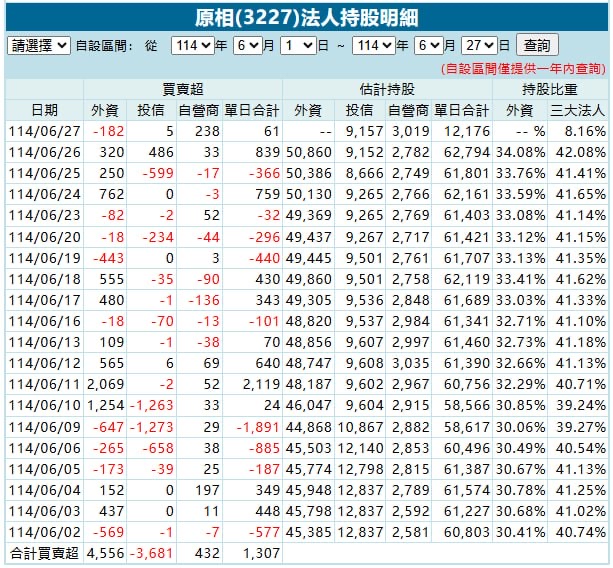Select the date cell 114/06/20
The image size is (613, 568).
pyautogui.click(x=45, y=237)
